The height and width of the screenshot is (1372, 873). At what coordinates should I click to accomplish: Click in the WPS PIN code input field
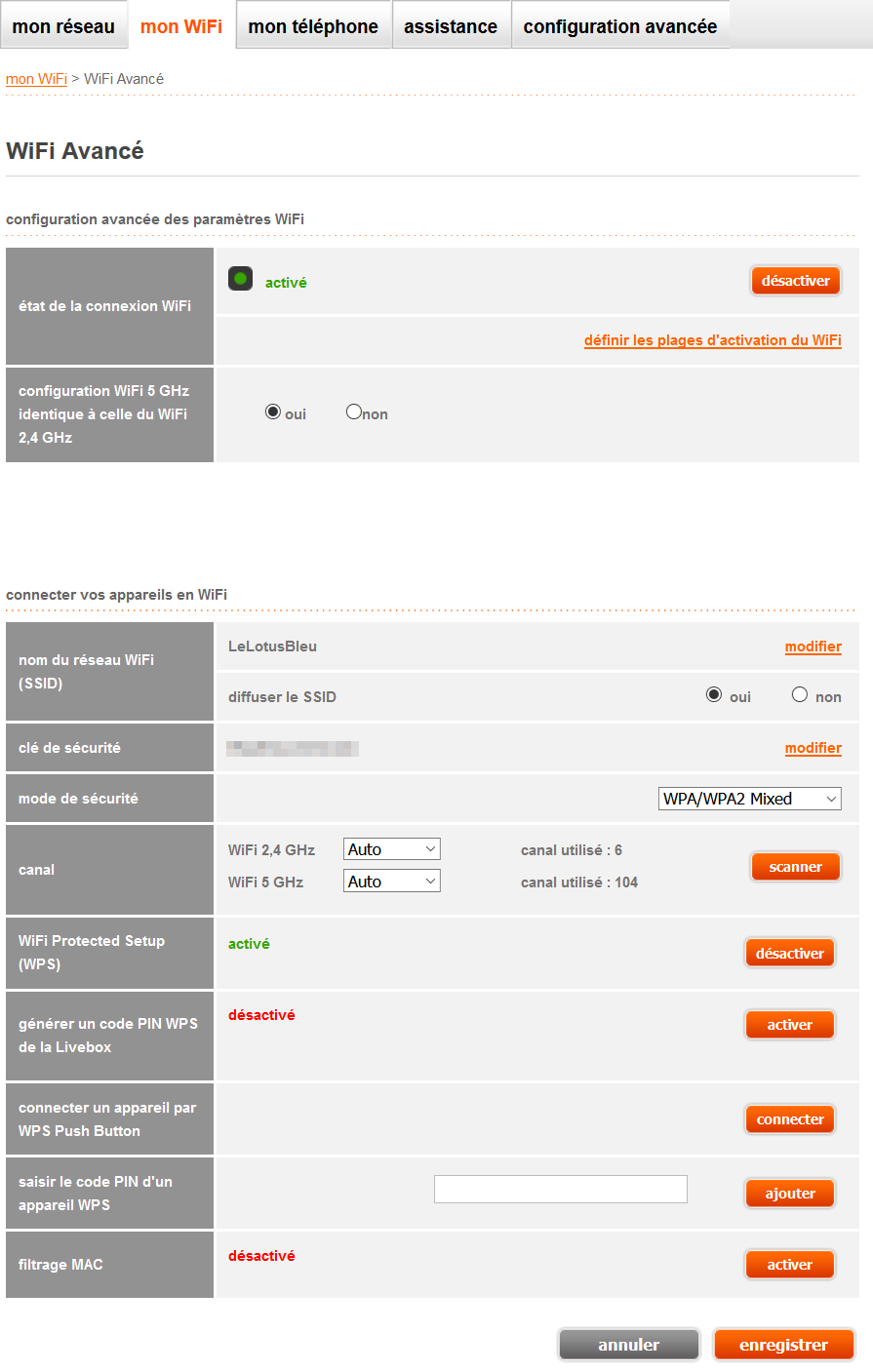tap(559, 1189)
